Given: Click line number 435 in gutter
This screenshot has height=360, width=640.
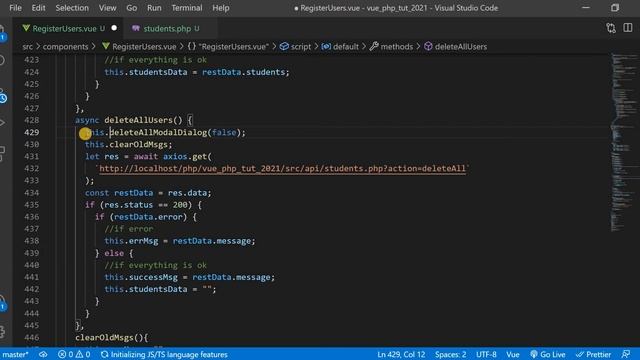Looking at the screenshot, I should point(31,204).
